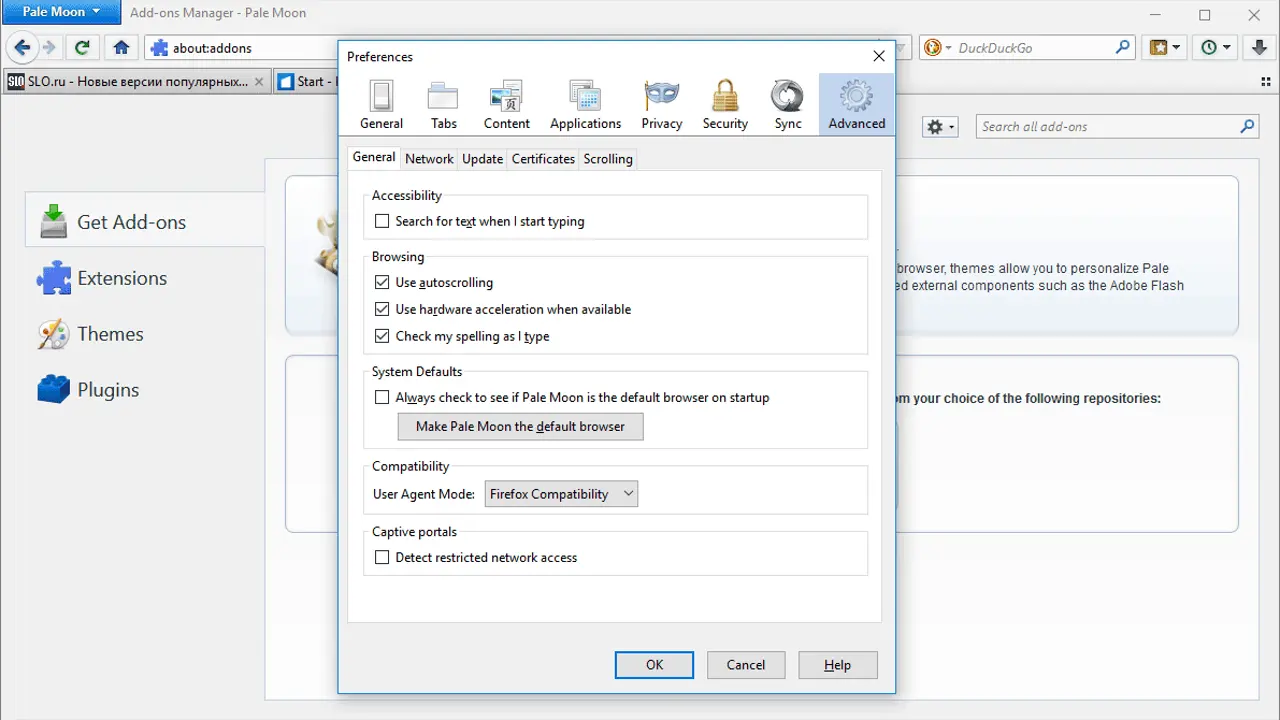Enable Search for text when typing
This screenshot has width=1280, height=720.
(382, 221)
